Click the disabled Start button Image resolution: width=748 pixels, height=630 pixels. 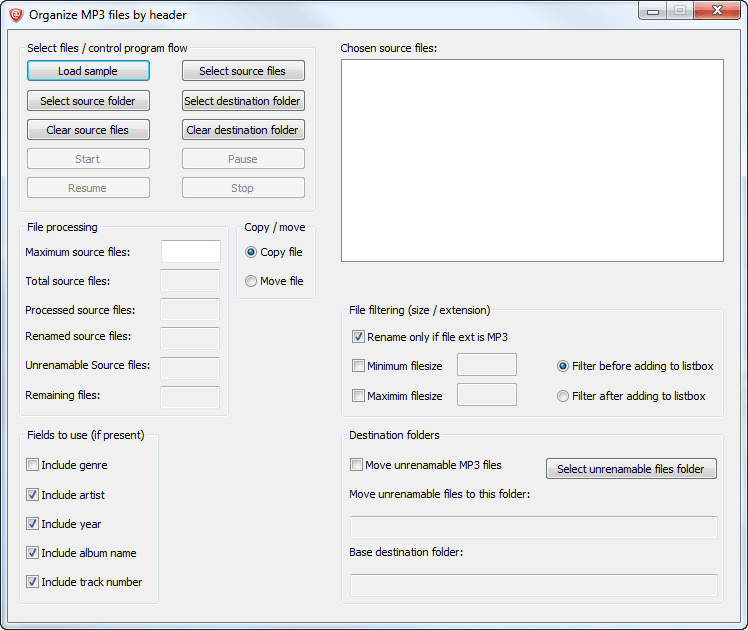(88, 159)
